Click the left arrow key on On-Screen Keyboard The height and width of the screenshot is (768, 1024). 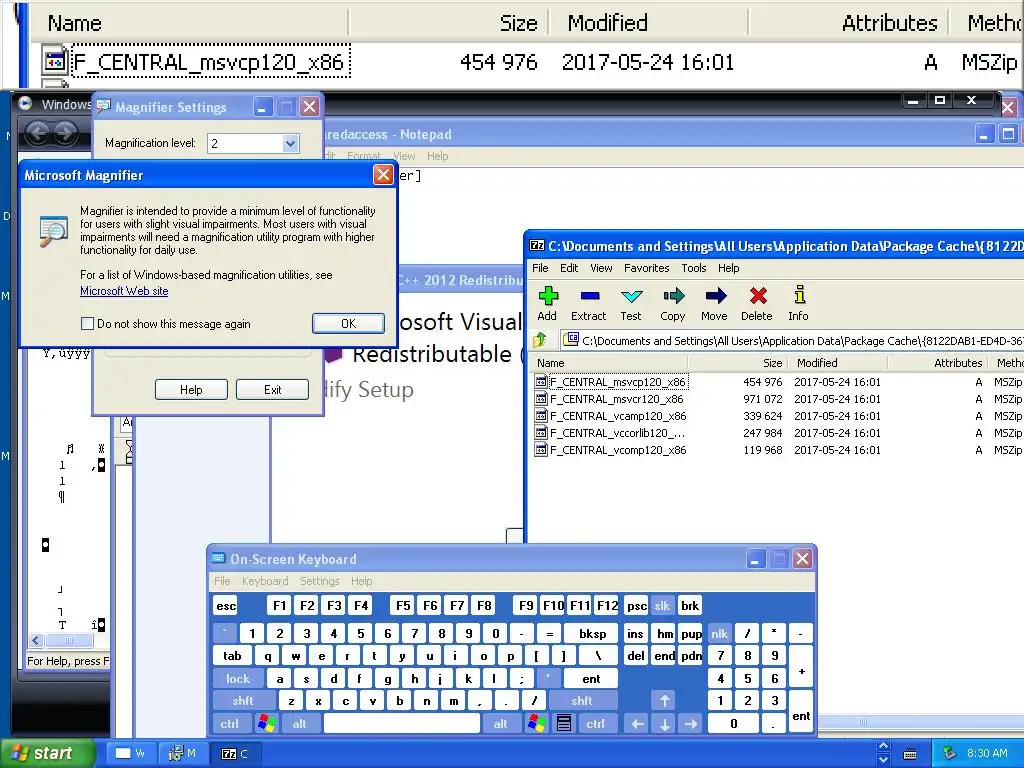[637, 724]
